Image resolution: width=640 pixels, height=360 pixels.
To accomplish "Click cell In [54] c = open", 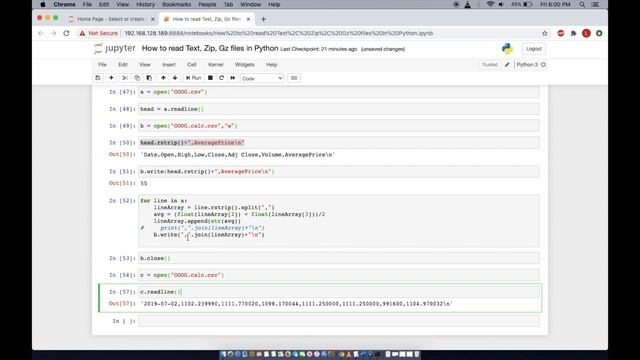I will point(339,275).
